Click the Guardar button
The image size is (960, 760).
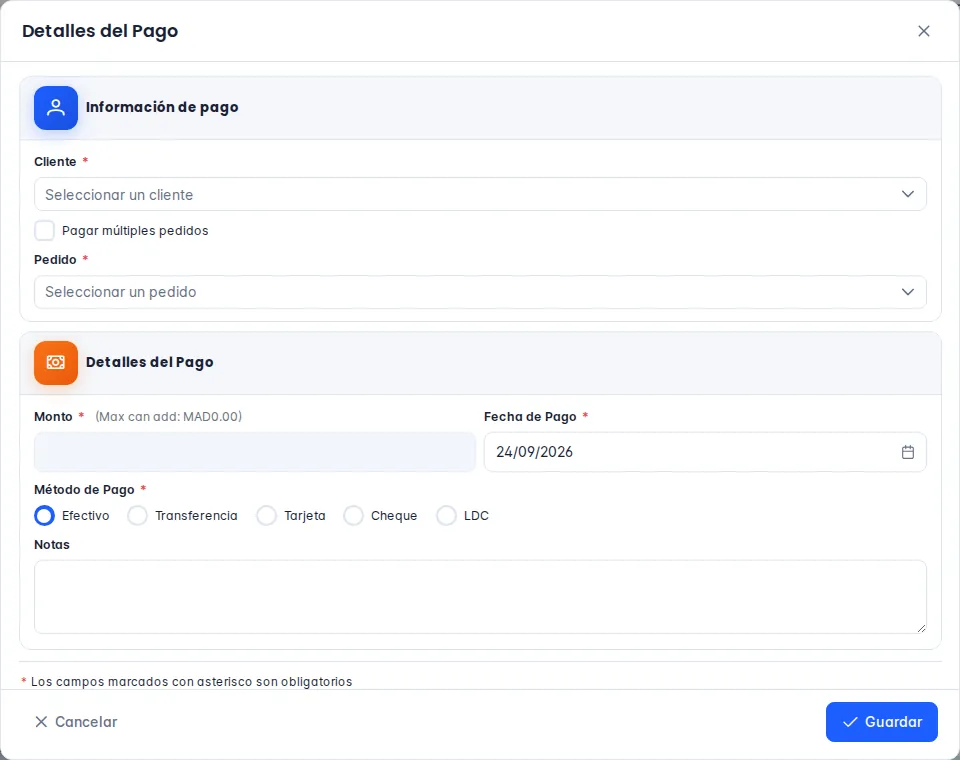click(x=882, y=722)
